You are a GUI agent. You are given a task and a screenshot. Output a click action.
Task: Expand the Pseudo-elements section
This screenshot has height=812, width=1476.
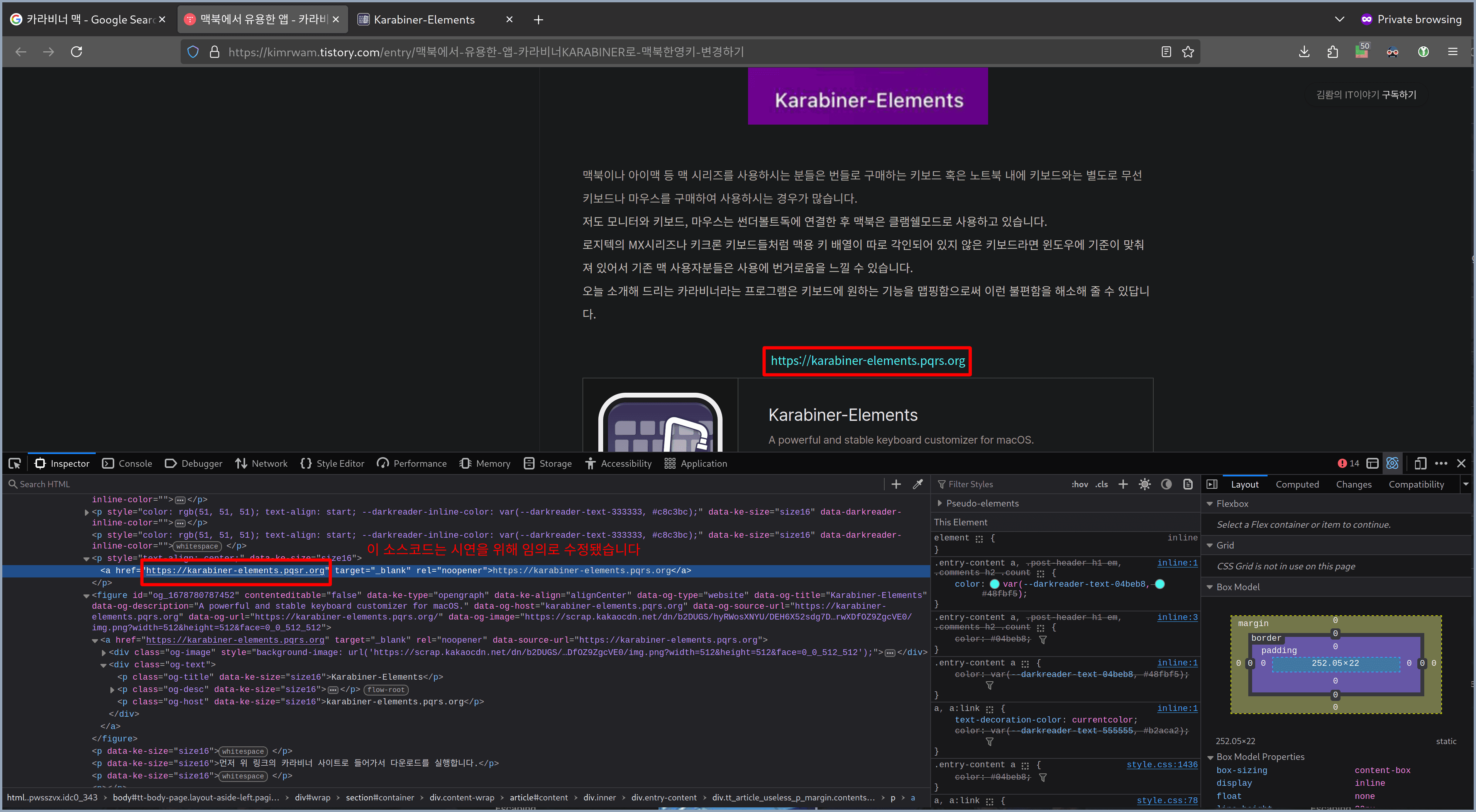coord(940,503)
